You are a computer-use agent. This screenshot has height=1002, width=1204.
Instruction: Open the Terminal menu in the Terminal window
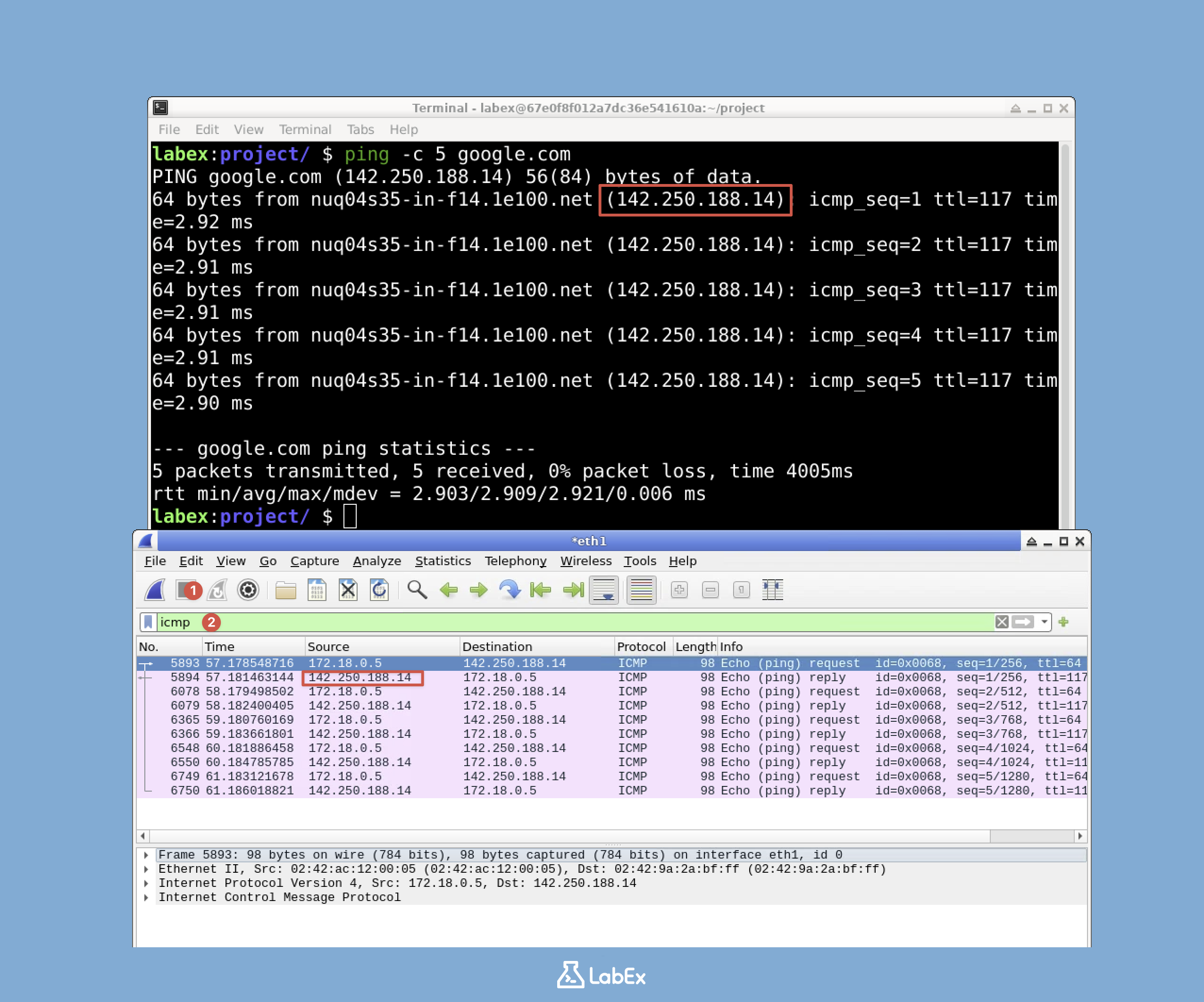305,130
